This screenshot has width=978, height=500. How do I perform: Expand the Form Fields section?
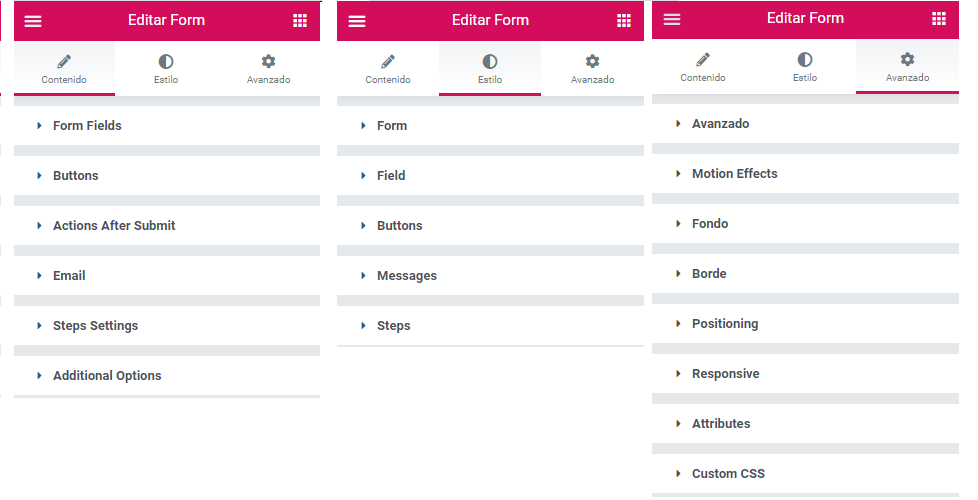(87, 126)
